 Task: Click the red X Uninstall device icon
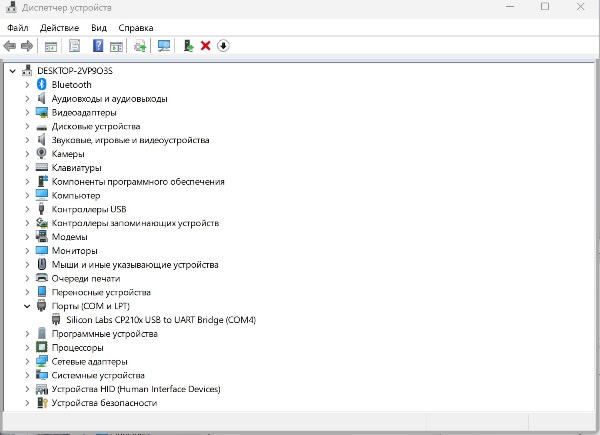tap(205, 46)
